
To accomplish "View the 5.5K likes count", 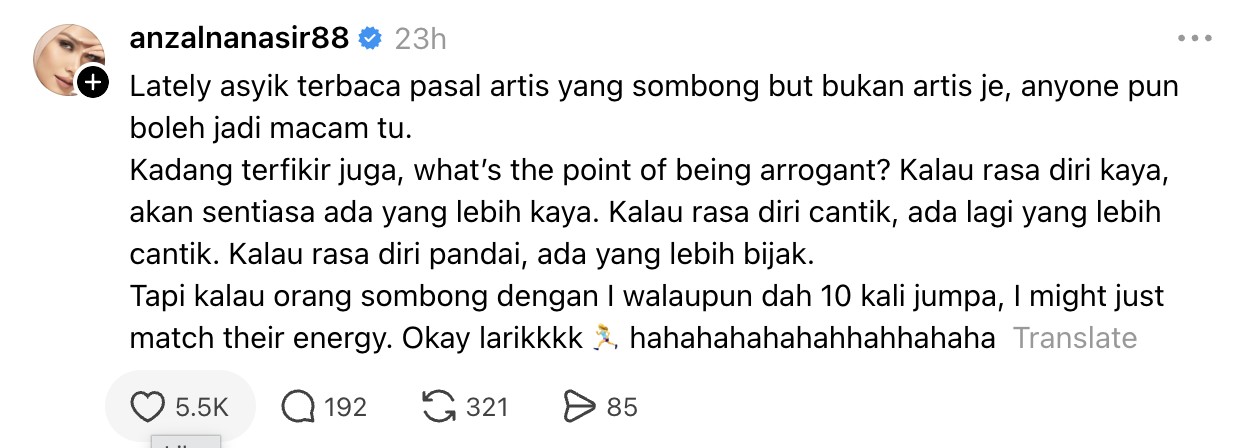I will (202, 407).
